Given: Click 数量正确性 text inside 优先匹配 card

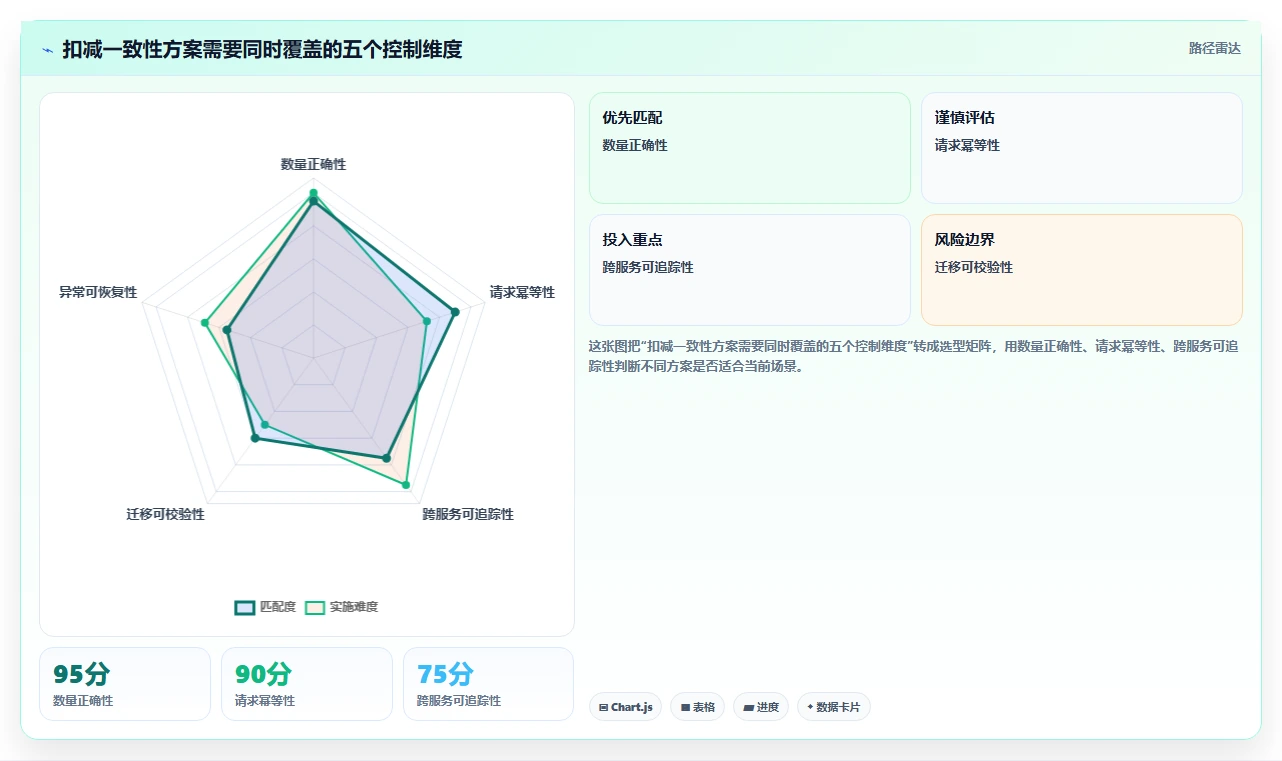Looking at the screenshot, I should [635, 145].
